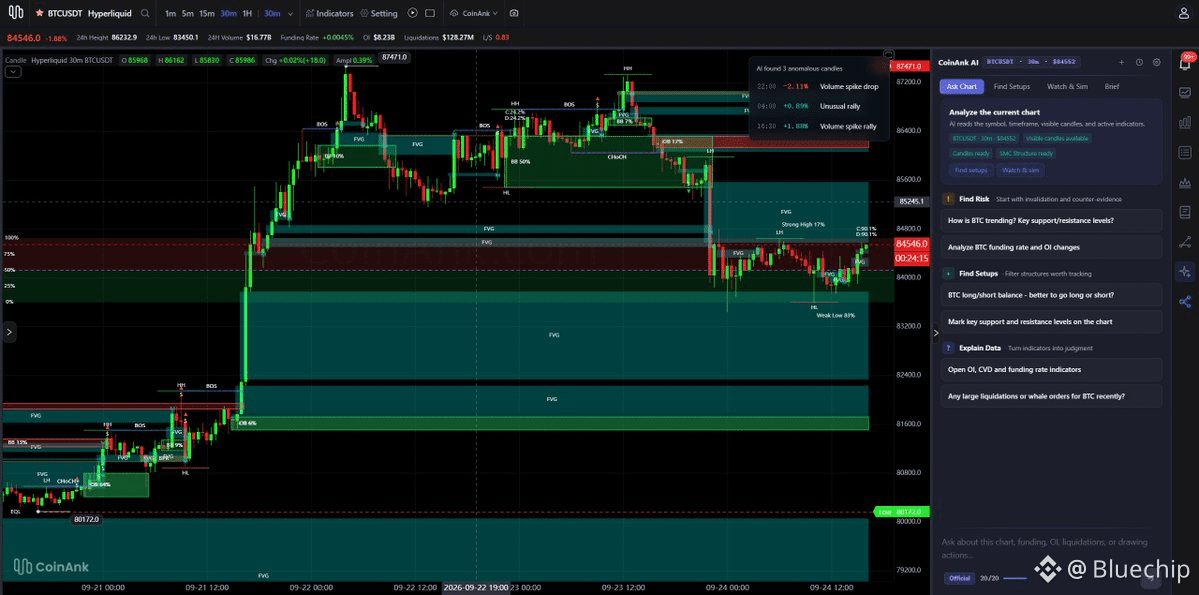Viewport: 1199px width, 595px height.
Task: Toggle the BTCUSDT favorite star
Action: click(40, 13)
